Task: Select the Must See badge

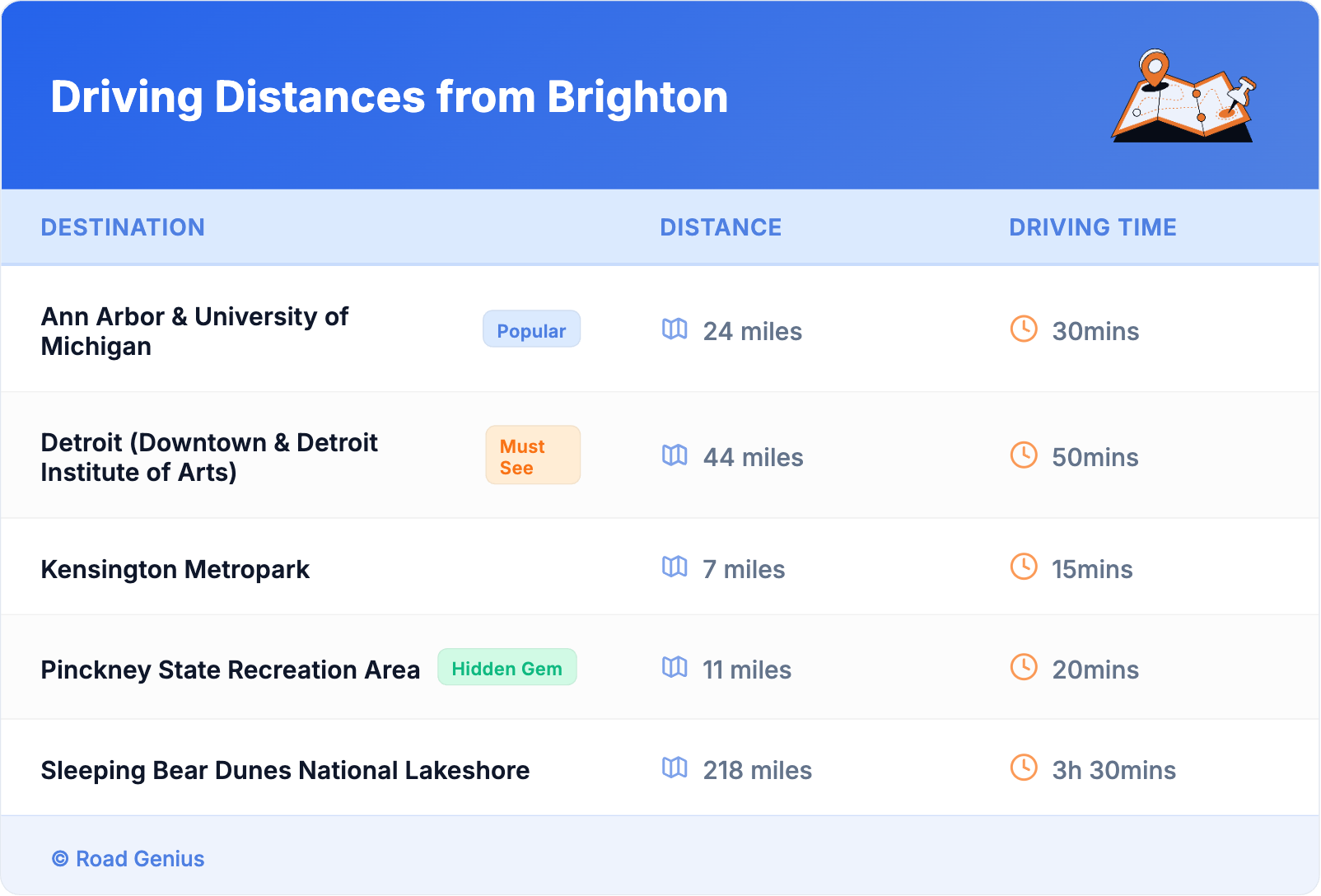Action: click(532, 455)
